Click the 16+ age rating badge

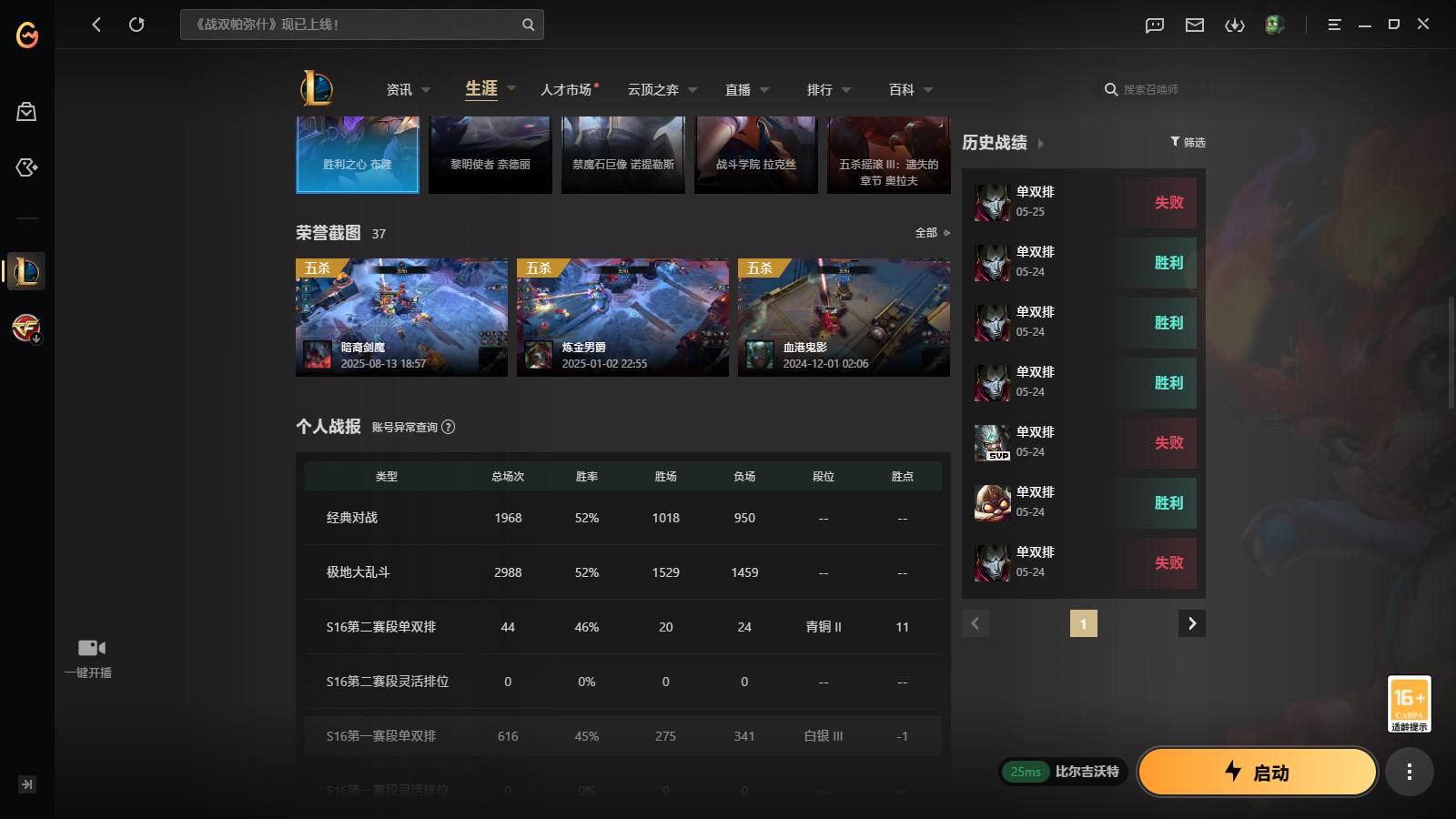pos(1410,703)
